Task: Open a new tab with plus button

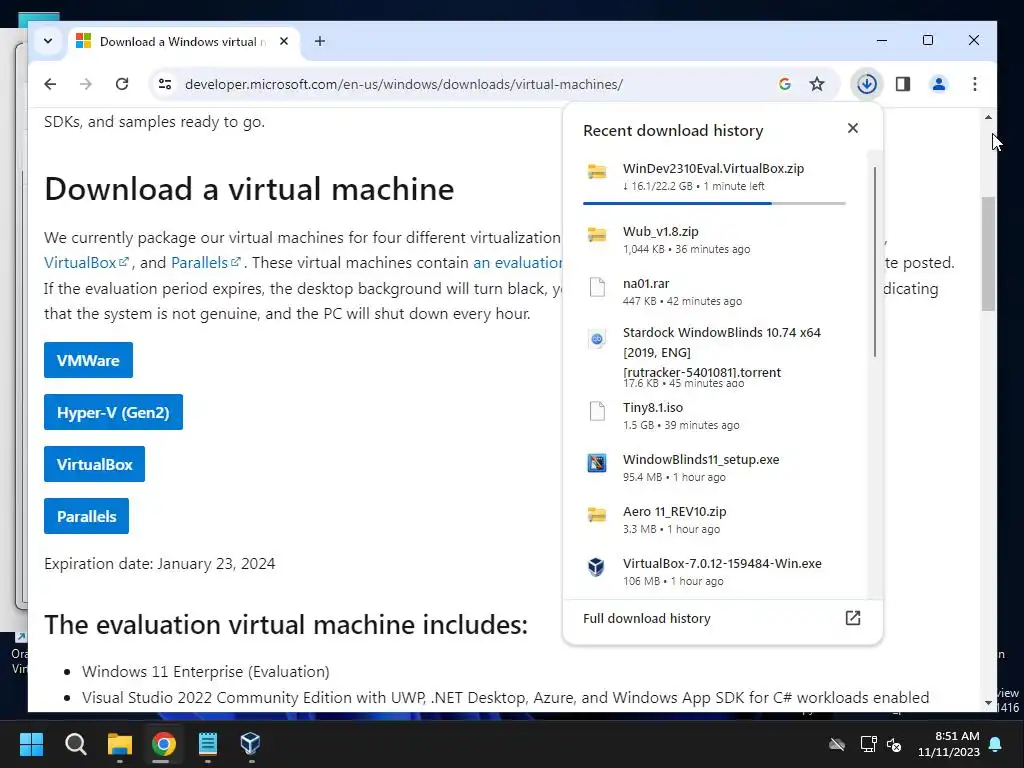Action: [320, 41]
